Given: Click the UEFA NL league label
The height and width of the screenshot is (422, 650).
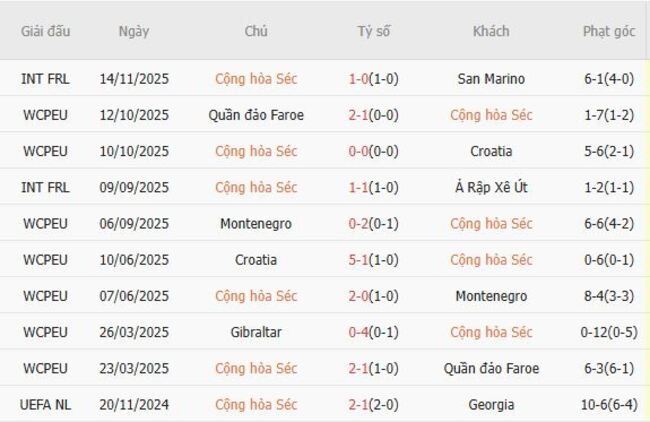Looking at the screenshot, I should click(45, 405).
